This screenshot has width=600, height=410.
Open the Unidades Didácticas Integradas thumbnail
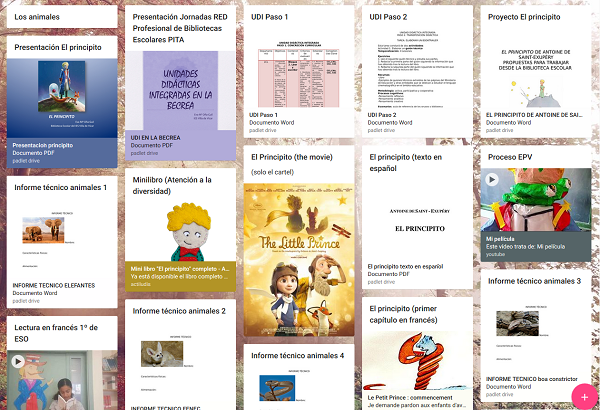coord(180,91)
